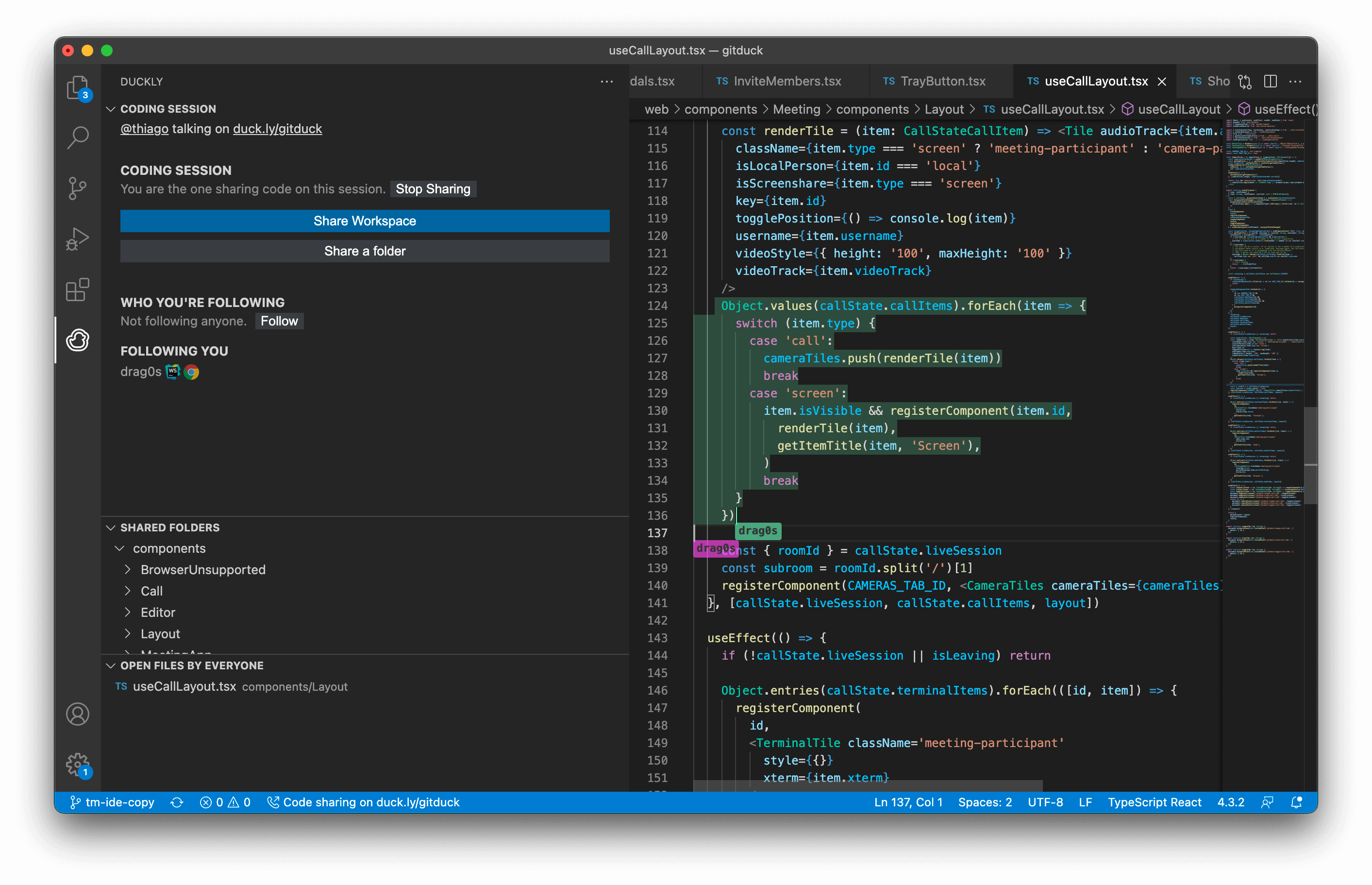The height and width of the screenshot is (885, 1372).
Task: Click UTF-8 encoding in status bar
Action: tap(1045, 802)
